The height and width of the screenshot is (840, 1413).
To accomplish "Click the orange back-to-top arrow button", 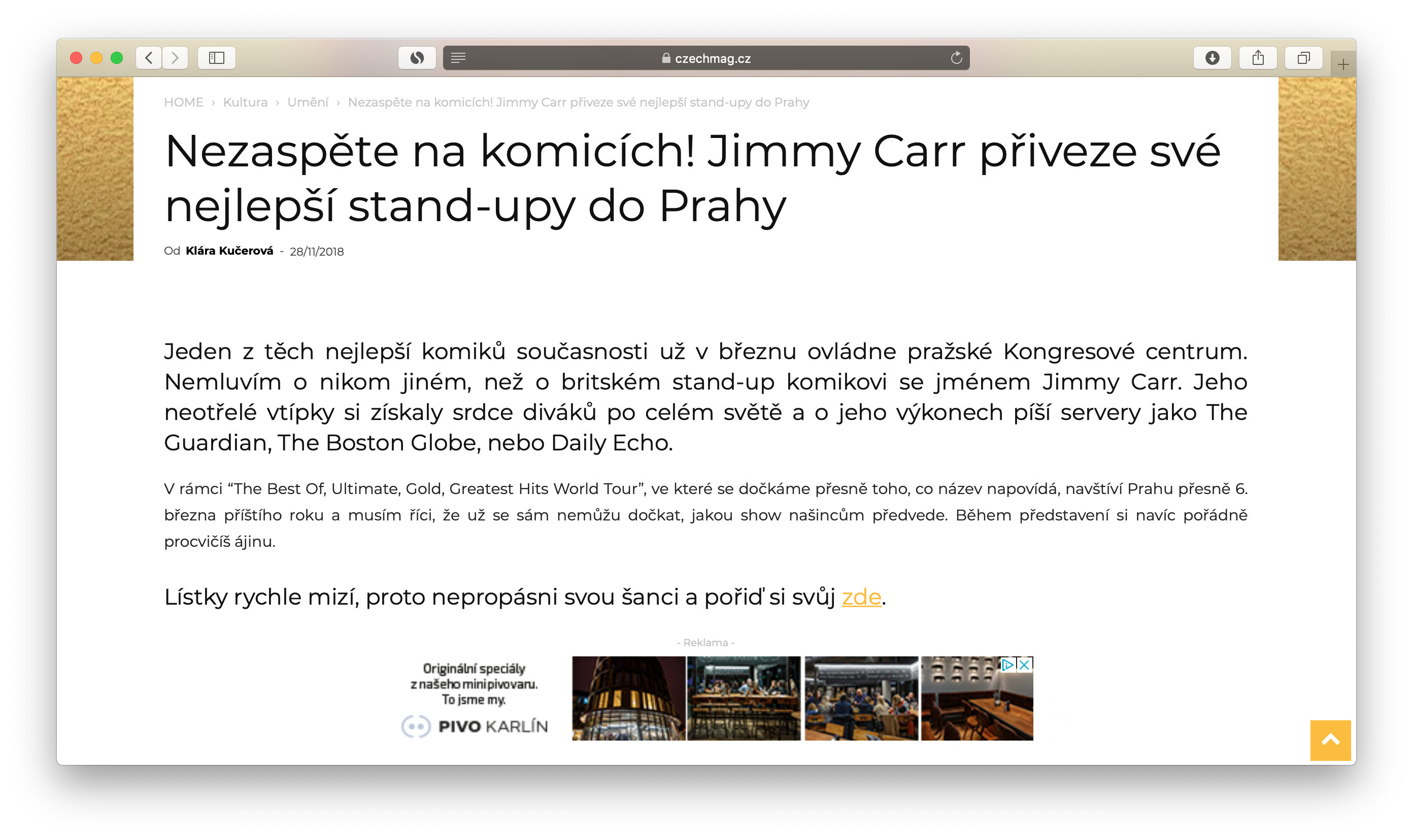I will pyautogui.click(x=1330, y=740).
